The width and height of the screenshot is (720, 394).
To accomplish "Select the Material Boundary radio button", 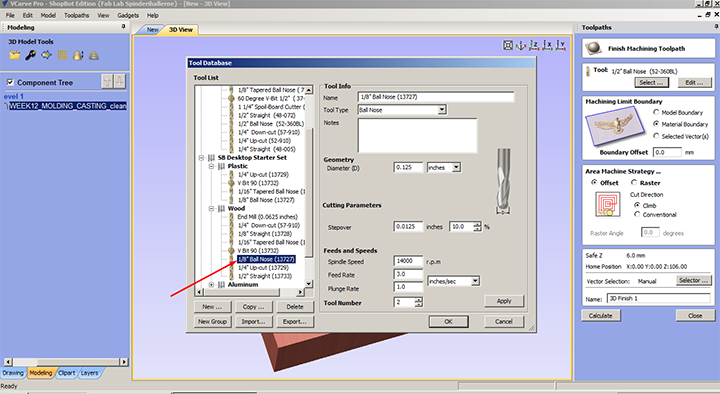I will click(x=656, y=124).
